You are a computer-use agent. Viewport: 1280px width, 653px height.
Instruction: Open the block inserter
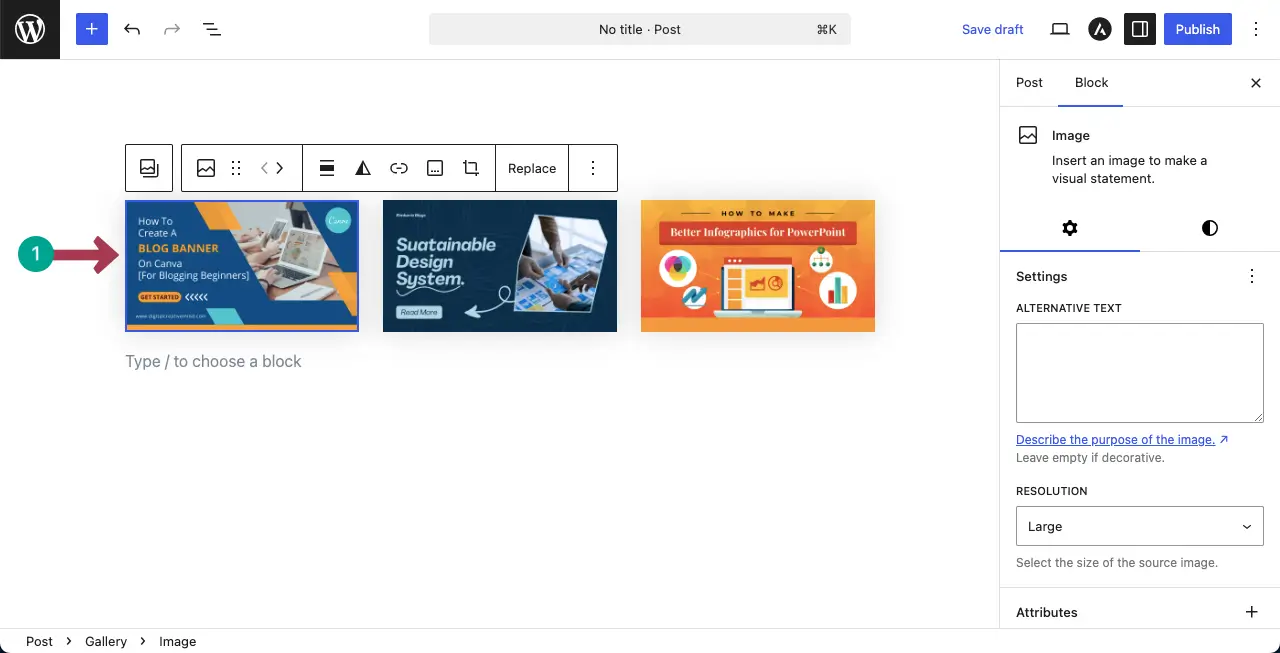(91, 29)
